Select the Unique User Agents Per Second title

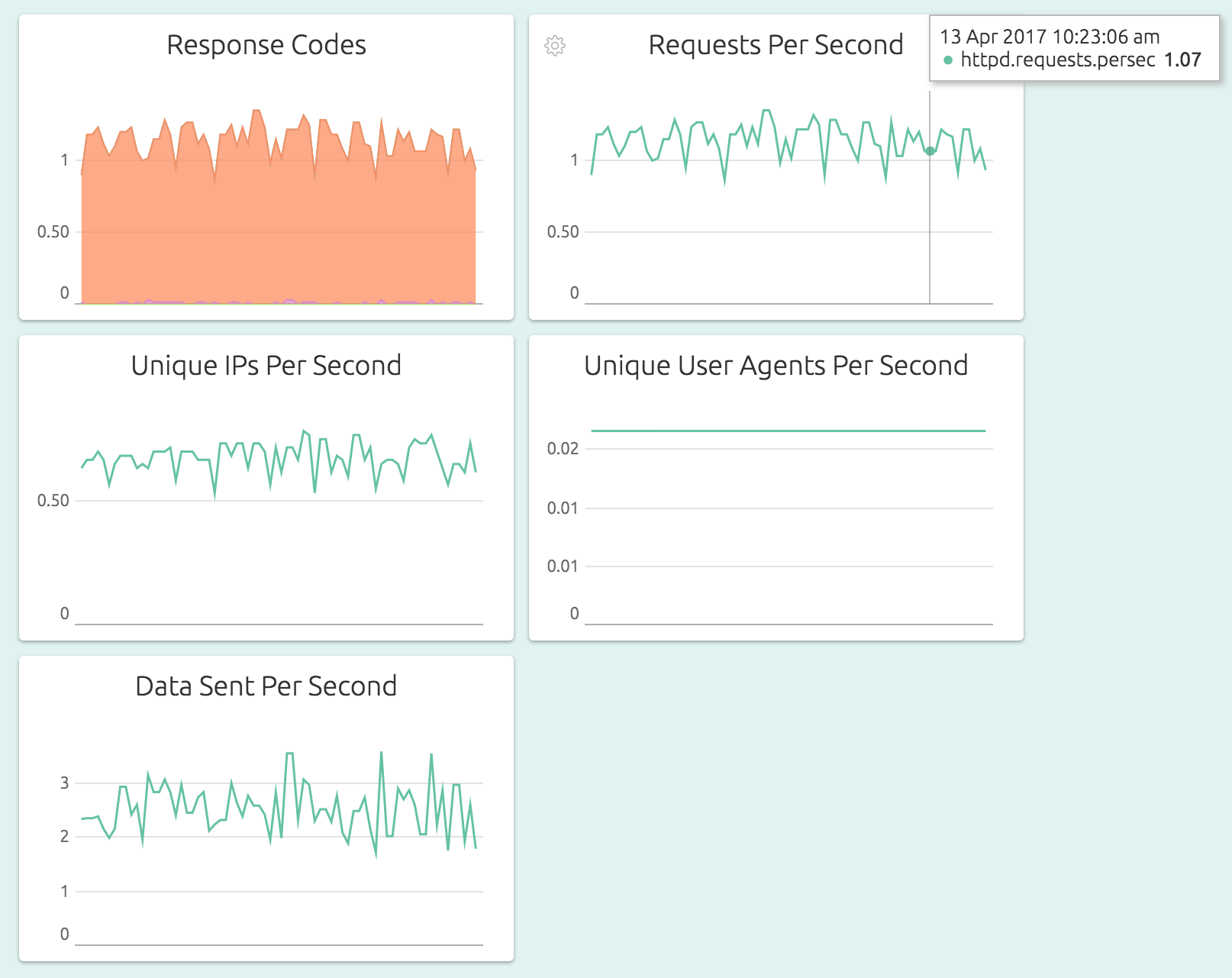click(776, 366)
